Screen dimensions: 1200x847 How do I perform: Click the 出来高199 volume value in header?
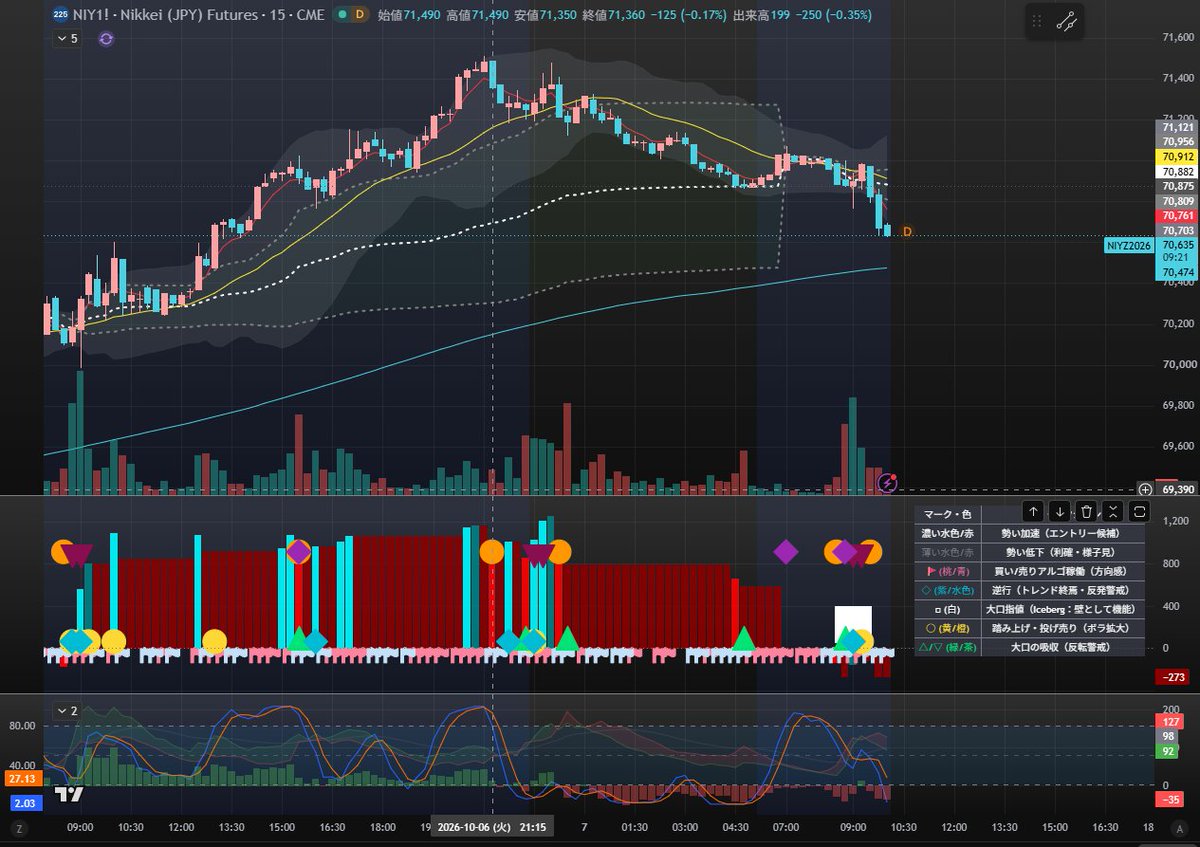tap(760, 15)
